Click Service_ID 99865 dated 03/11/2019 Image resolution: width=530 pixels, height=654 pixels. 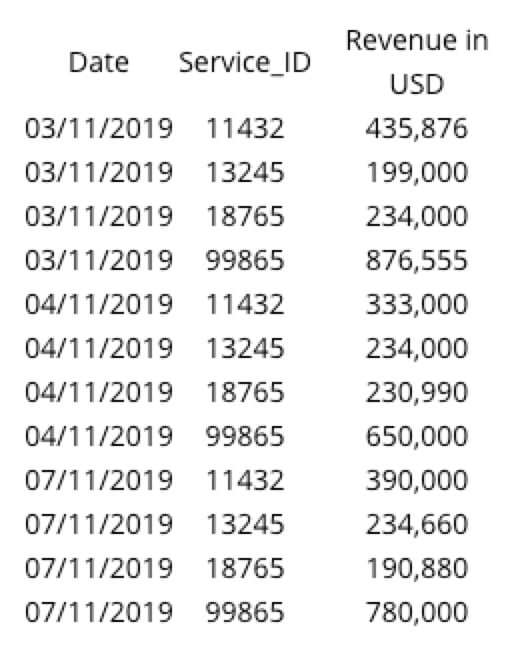click(x=245, y=260)
